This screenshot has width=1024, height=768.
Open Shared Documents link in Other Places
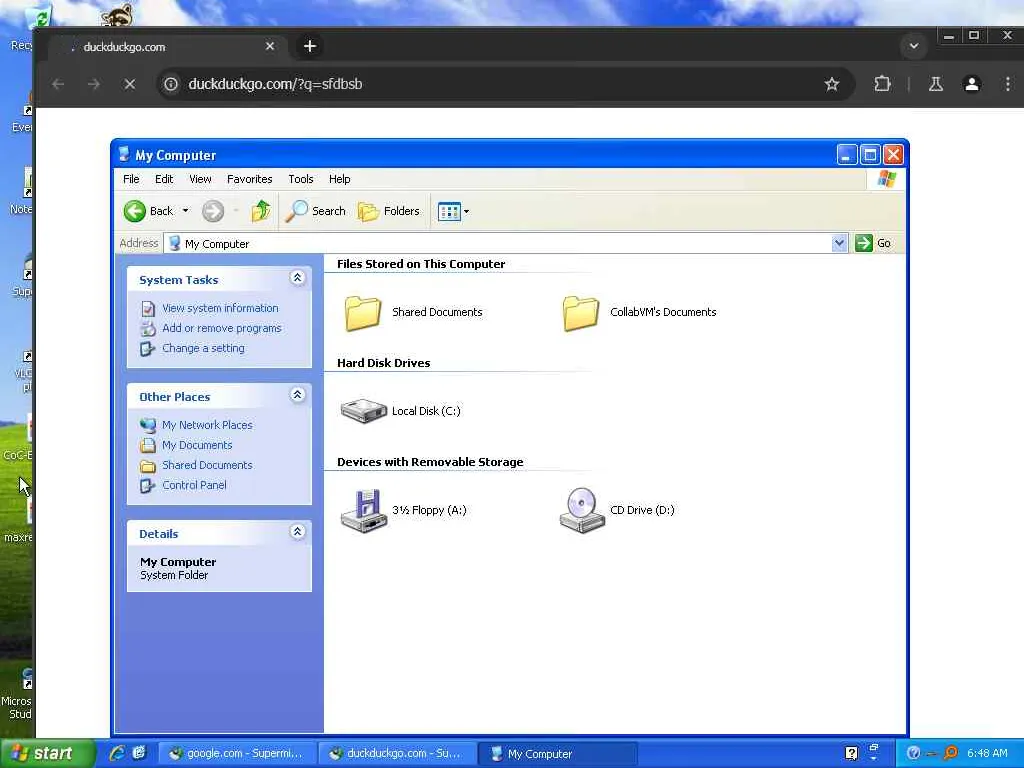click(207, 466)
